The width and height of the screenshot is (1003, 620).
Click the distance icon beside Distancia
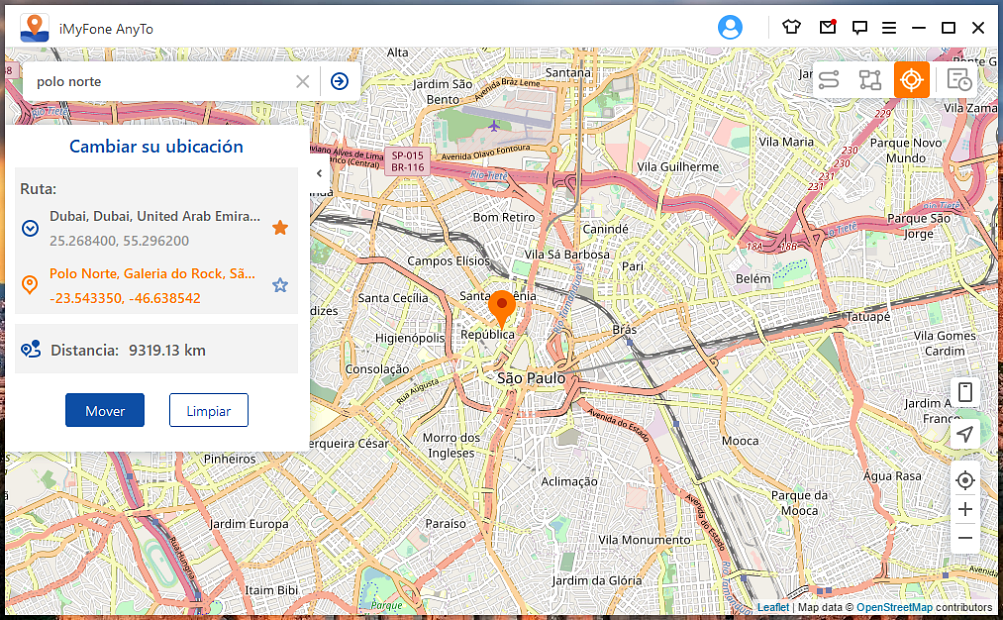click(31, 349)
